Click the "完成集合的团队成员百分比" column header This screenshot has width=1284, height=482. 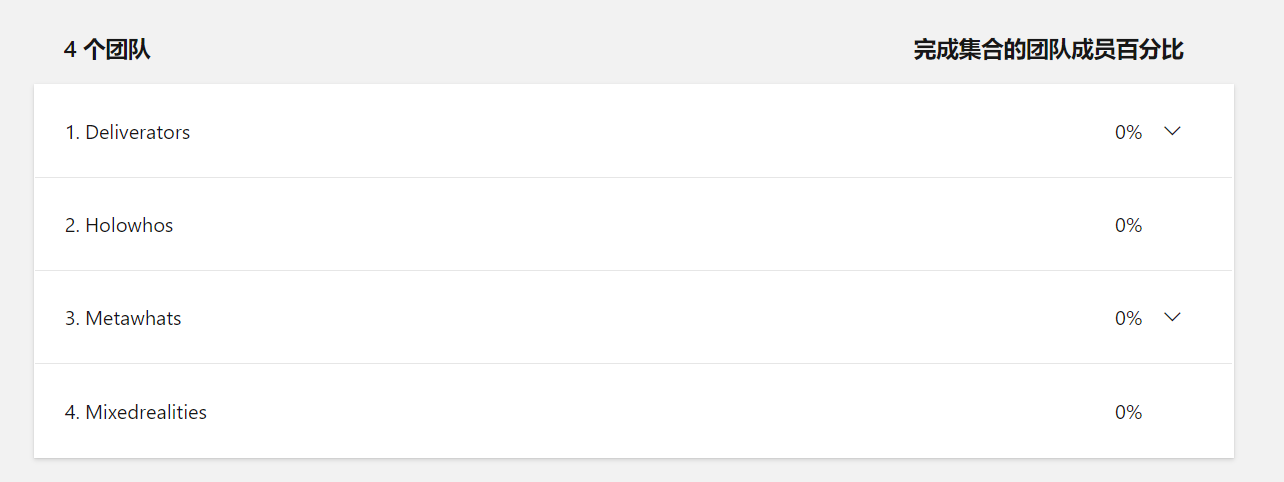[x=1048, y=50]
